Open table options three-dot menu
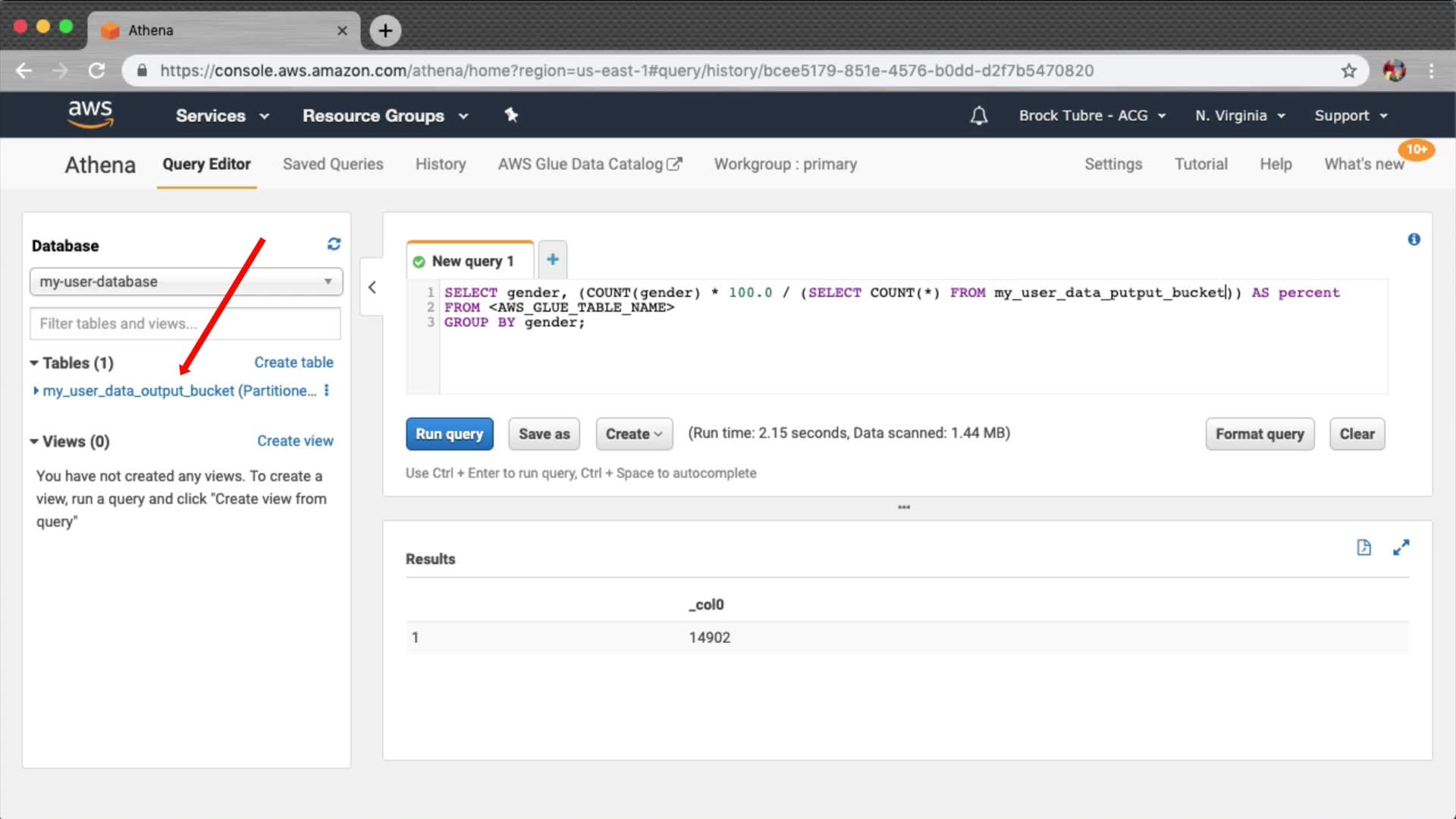Viewport: 1456px width, 819px height. (x=327, y=391)
